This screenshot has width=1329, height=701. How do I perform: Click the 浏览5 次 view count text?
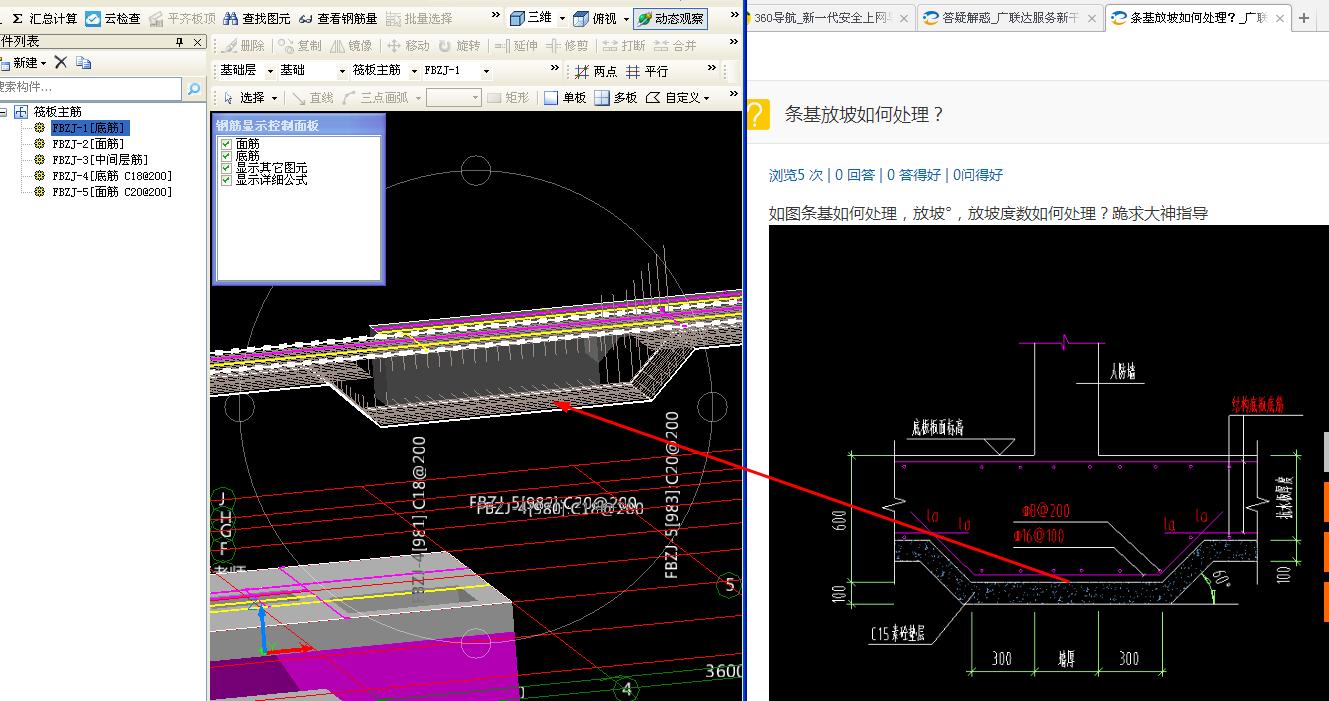(x=796, y=175)
